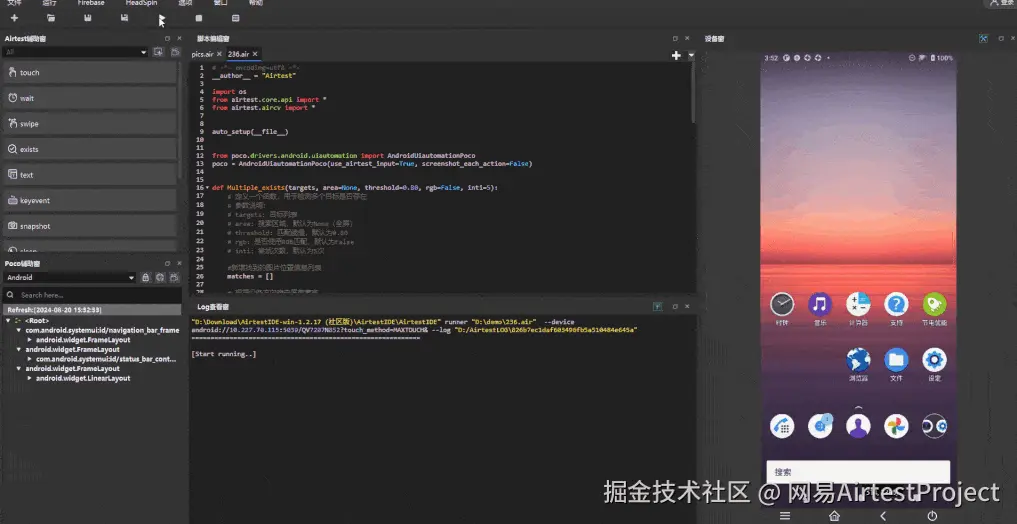Click the record icon beside the Airtest filter dropdown

(x=158, y=52)
